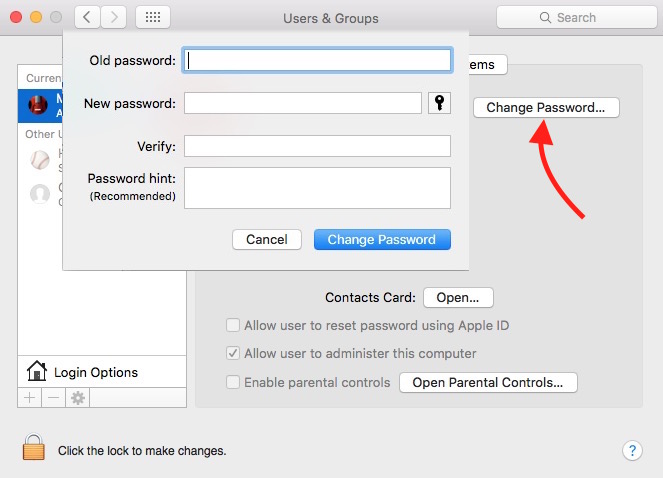Enable parental controls checkbox

(x=233, y=382)
